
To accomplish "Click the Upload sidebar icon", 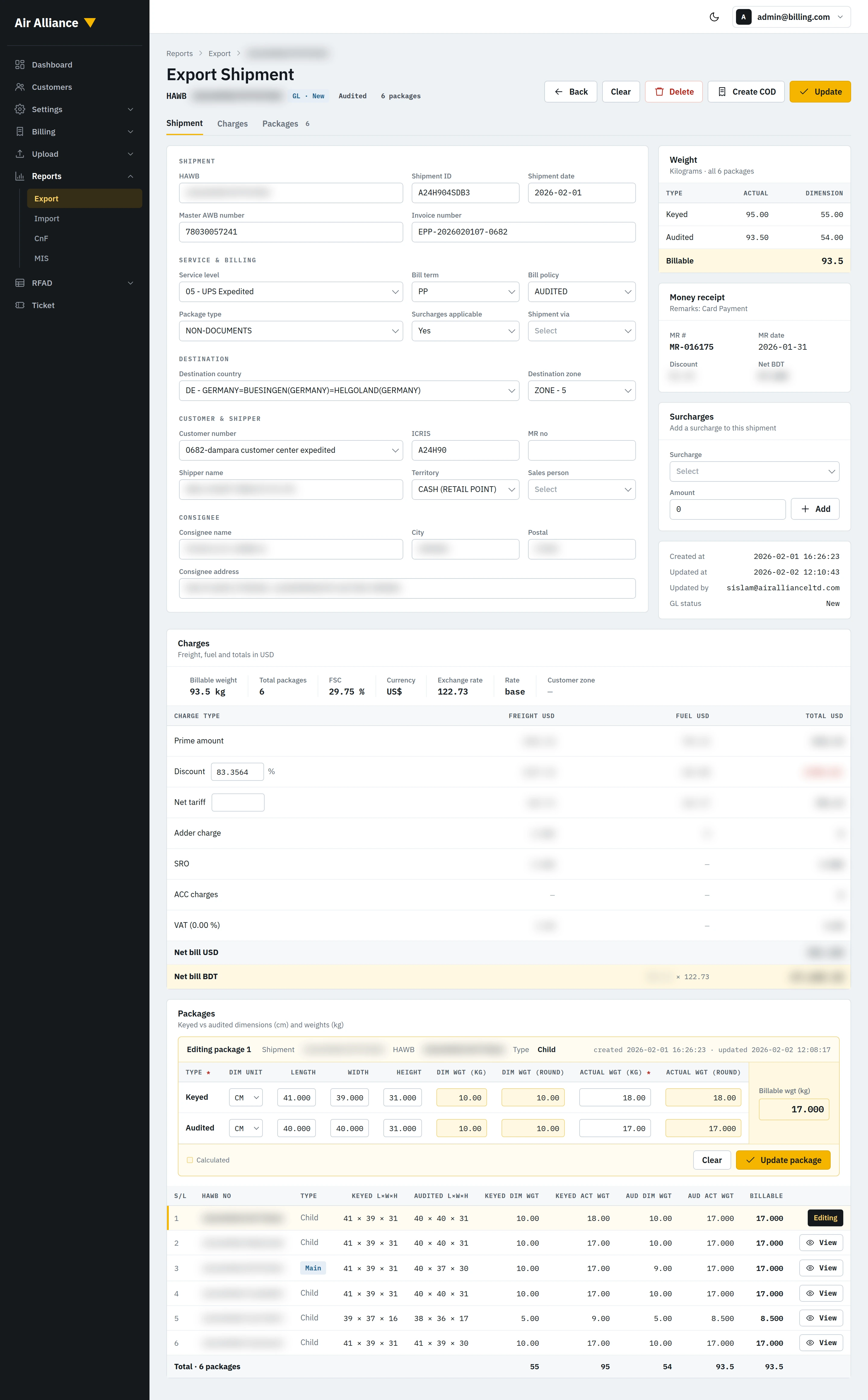I will pyautogui.click(x=20, y=154).
